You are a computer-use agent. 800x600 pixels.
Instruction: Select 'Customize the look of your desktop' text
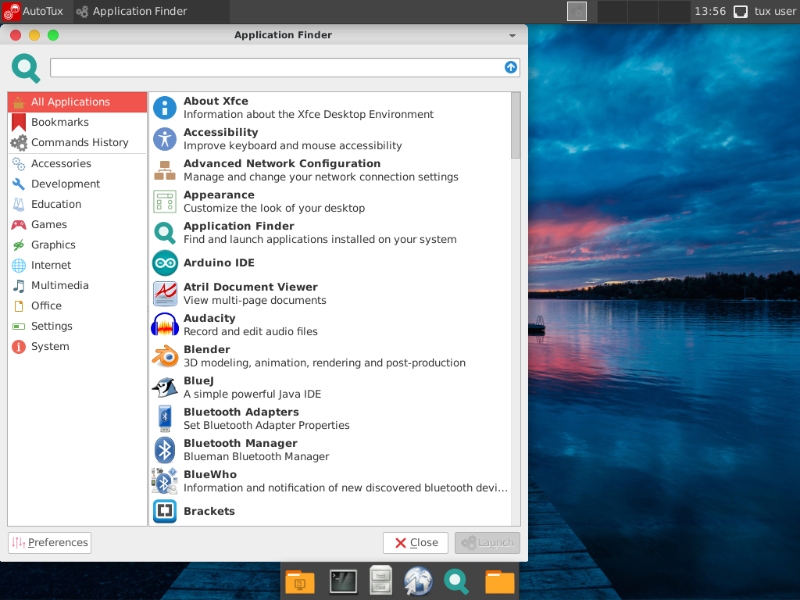[x=274, y=208]
